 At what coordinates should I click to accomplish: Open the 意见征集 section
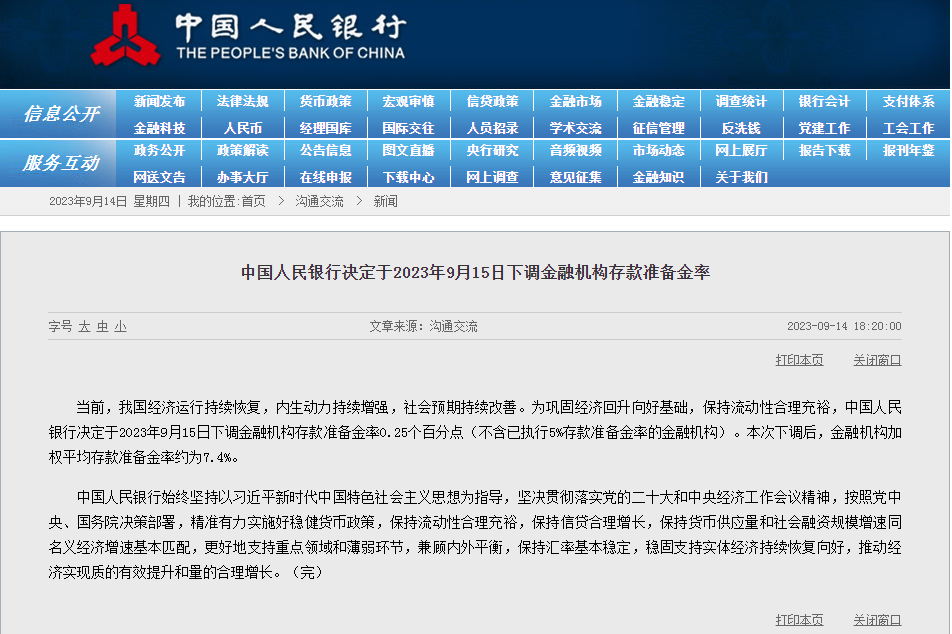[576, 177]
